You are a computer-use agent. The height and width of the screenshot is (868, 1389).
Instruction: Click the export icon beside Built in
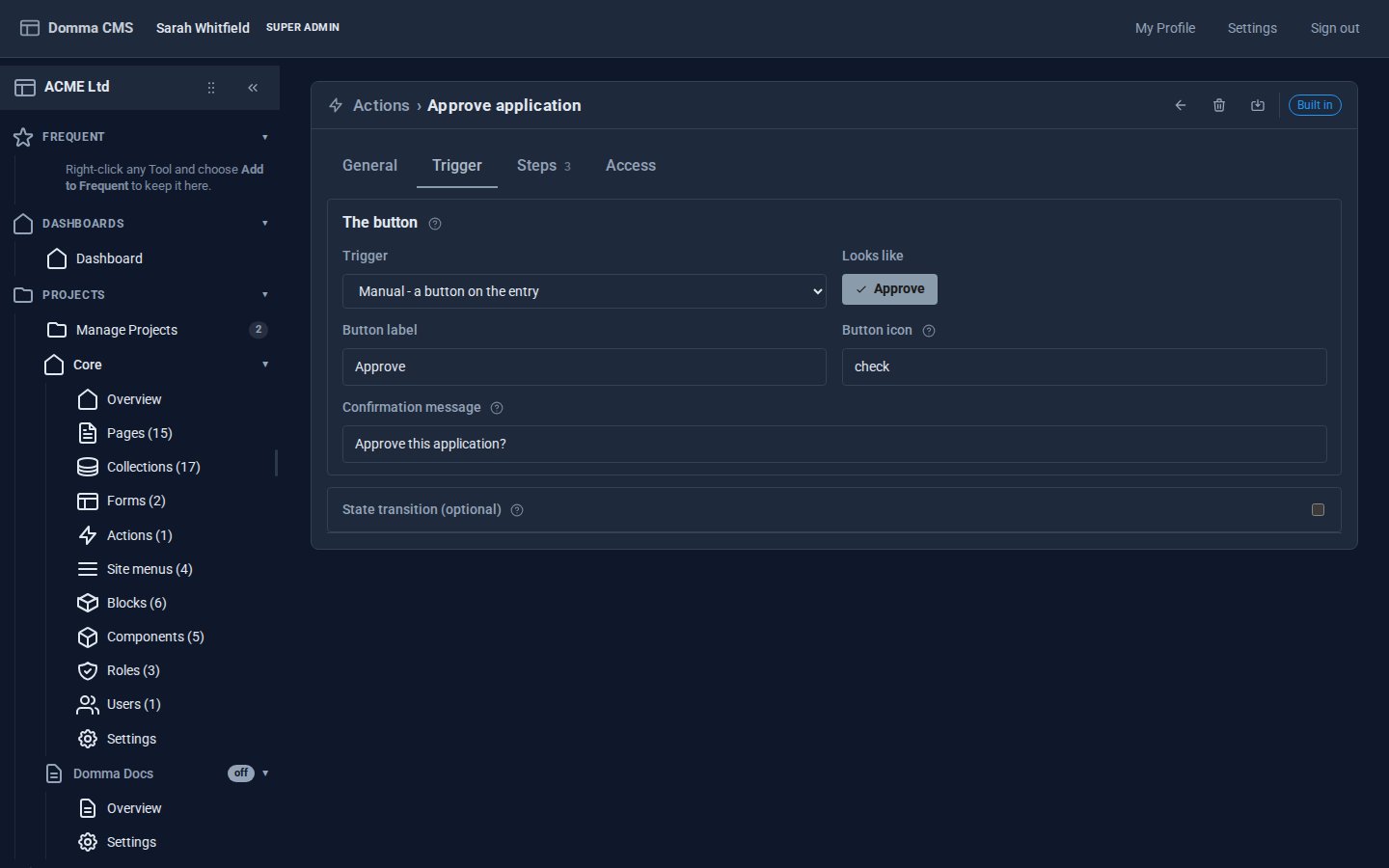pos(1258,105)
